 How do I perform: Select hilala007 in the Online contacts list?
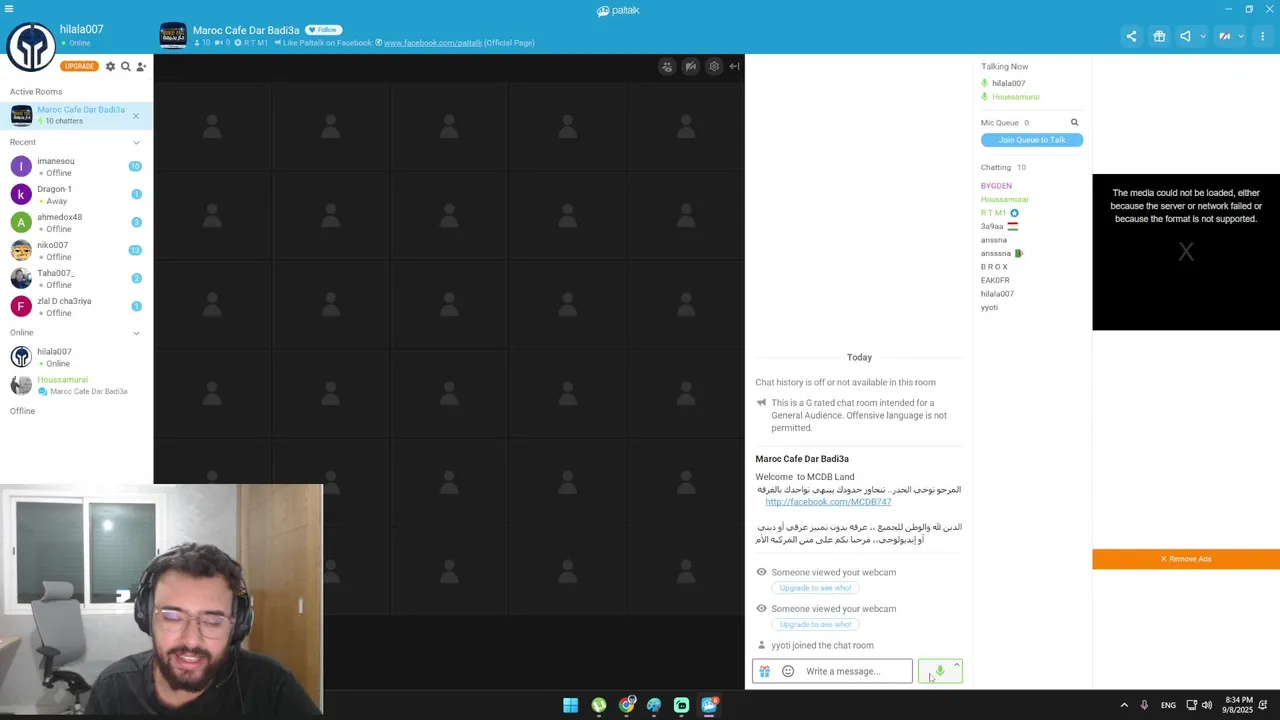point(76,357)
